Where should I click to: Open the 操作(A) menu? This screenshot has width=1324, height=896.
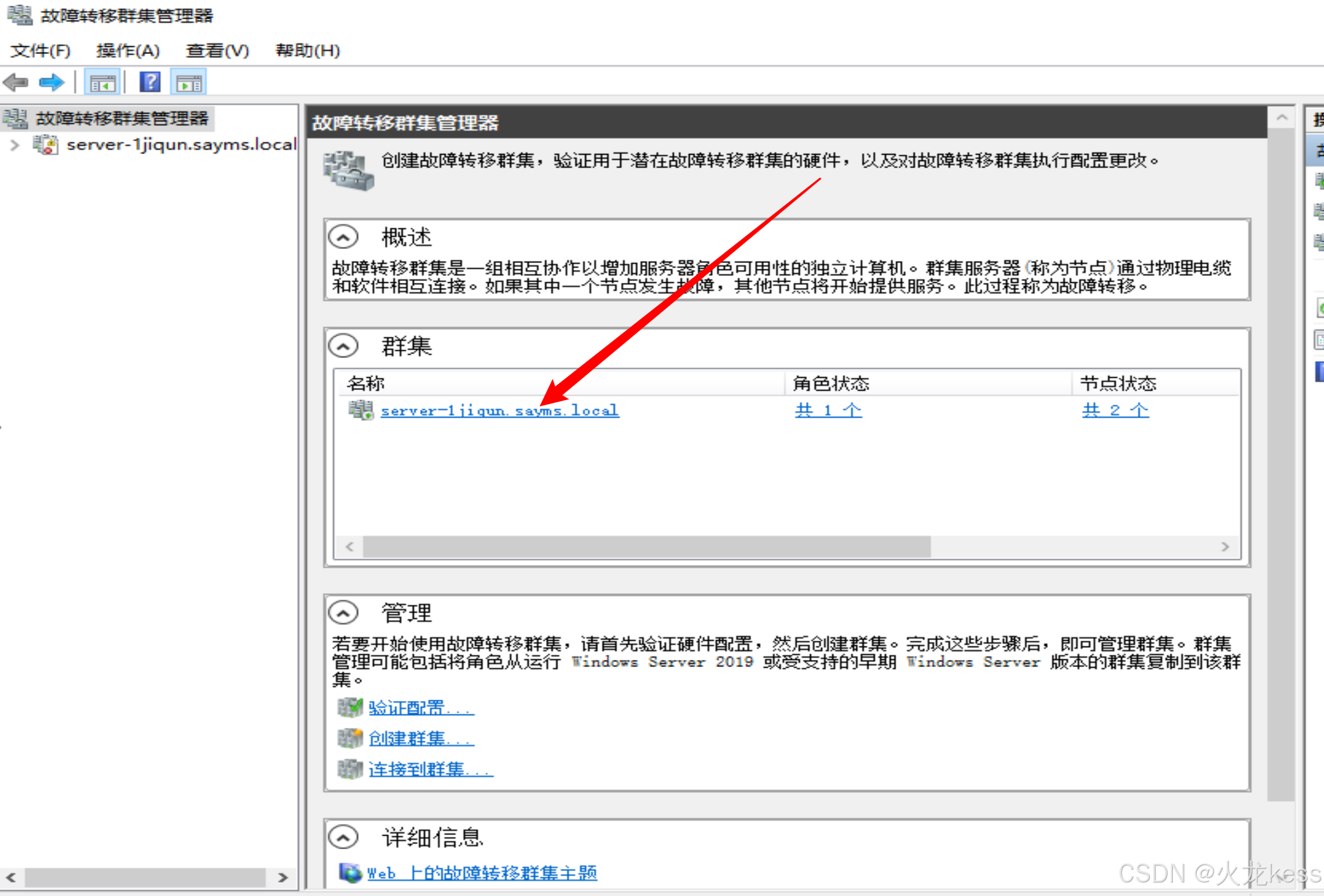(128, 51)
